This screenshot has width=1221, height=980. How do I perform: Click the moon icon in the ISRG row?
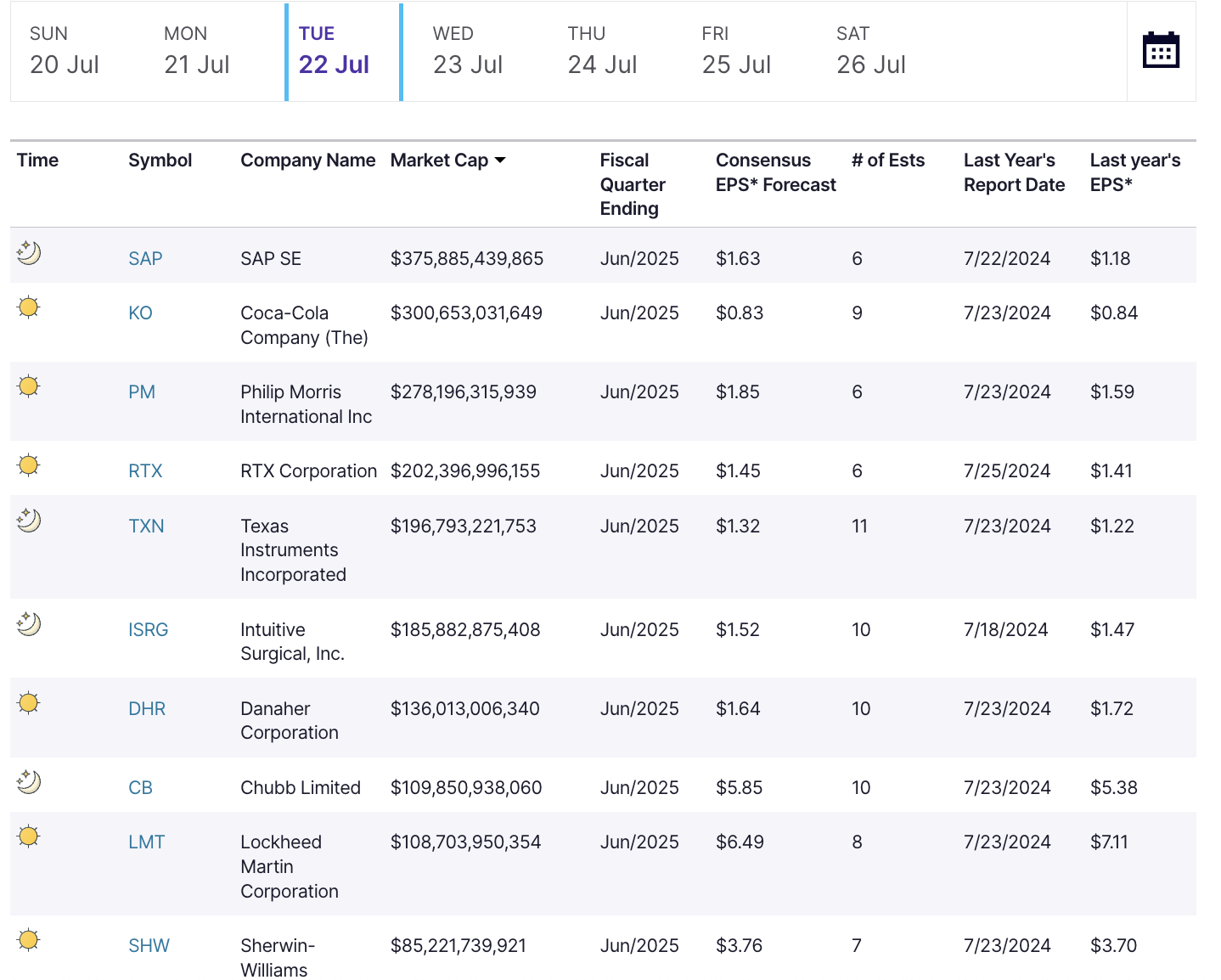pos(29,624)
